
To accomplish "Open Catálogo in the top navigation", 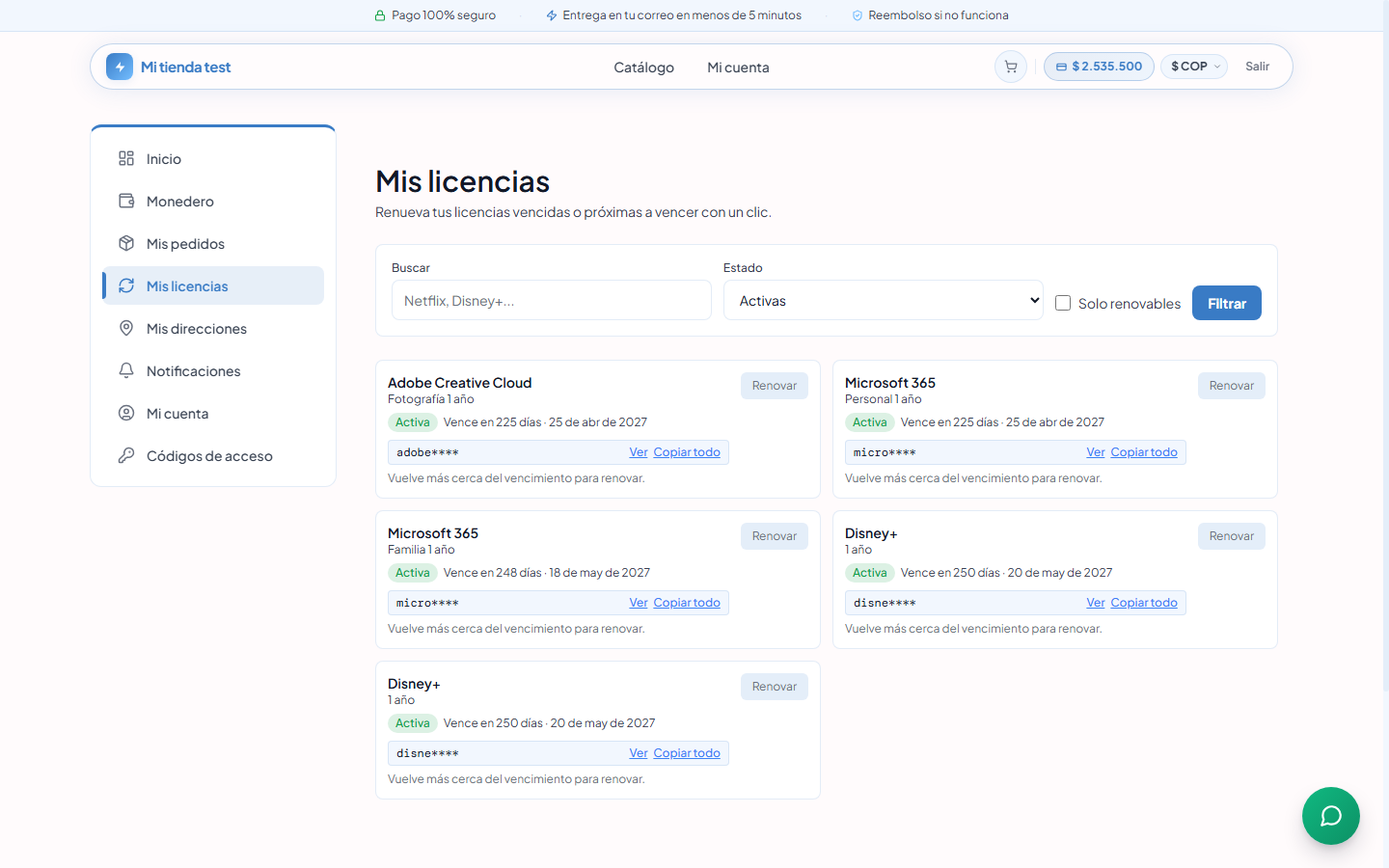I will point(643,68).
